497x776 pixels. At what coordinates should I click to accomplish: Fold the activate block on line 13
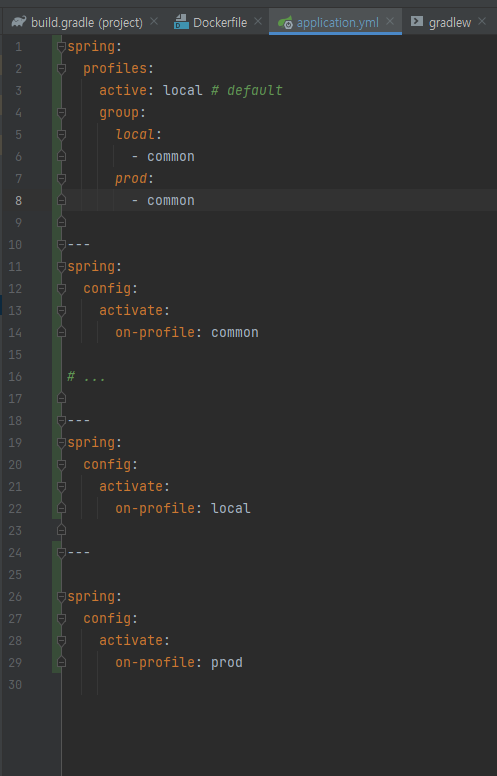point(61,311)
